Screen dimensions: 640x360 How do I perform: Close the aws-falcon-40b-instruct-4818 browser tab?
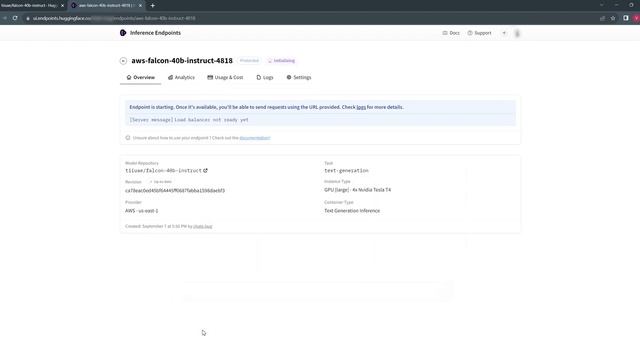[140, 6]
